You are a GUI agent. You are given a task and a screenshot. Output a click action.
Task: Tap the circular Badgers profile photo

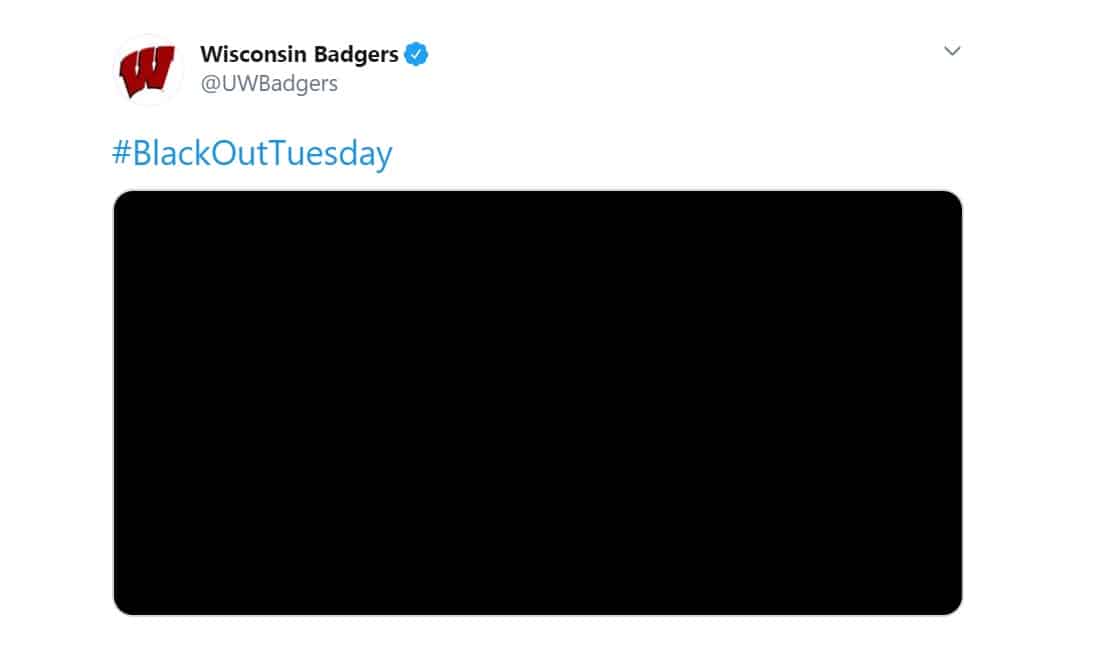click(148, 69)
